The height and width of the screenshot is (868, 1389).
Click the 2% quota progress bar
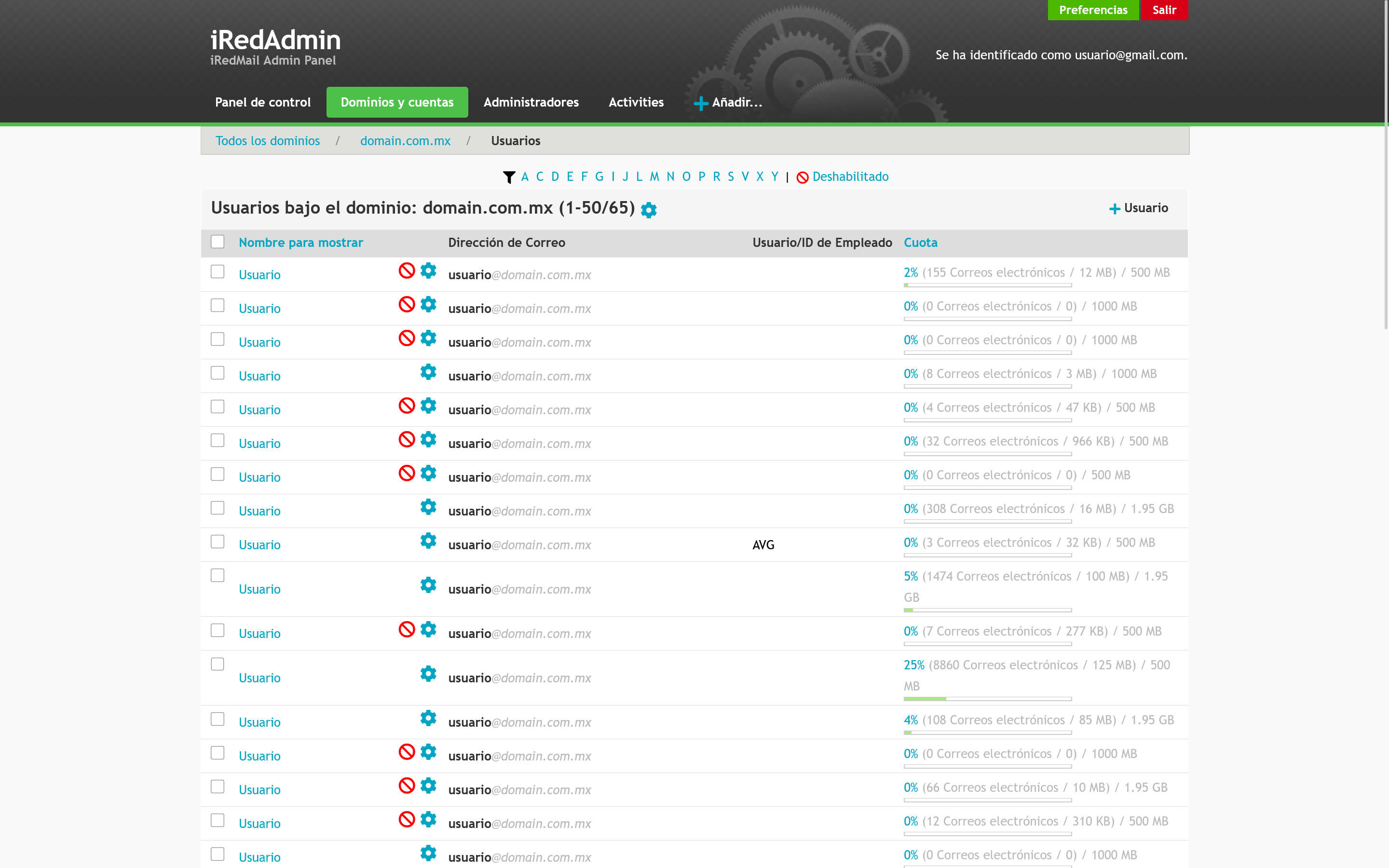click(x=987, y=285)
